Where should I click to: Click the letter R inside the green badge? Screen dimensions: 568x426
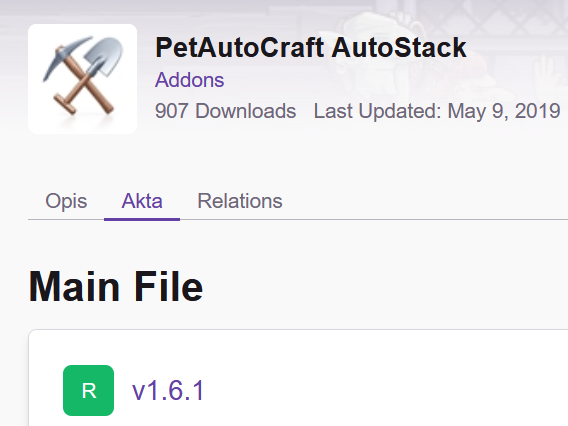pyautogui.click(x=89, y=391)
